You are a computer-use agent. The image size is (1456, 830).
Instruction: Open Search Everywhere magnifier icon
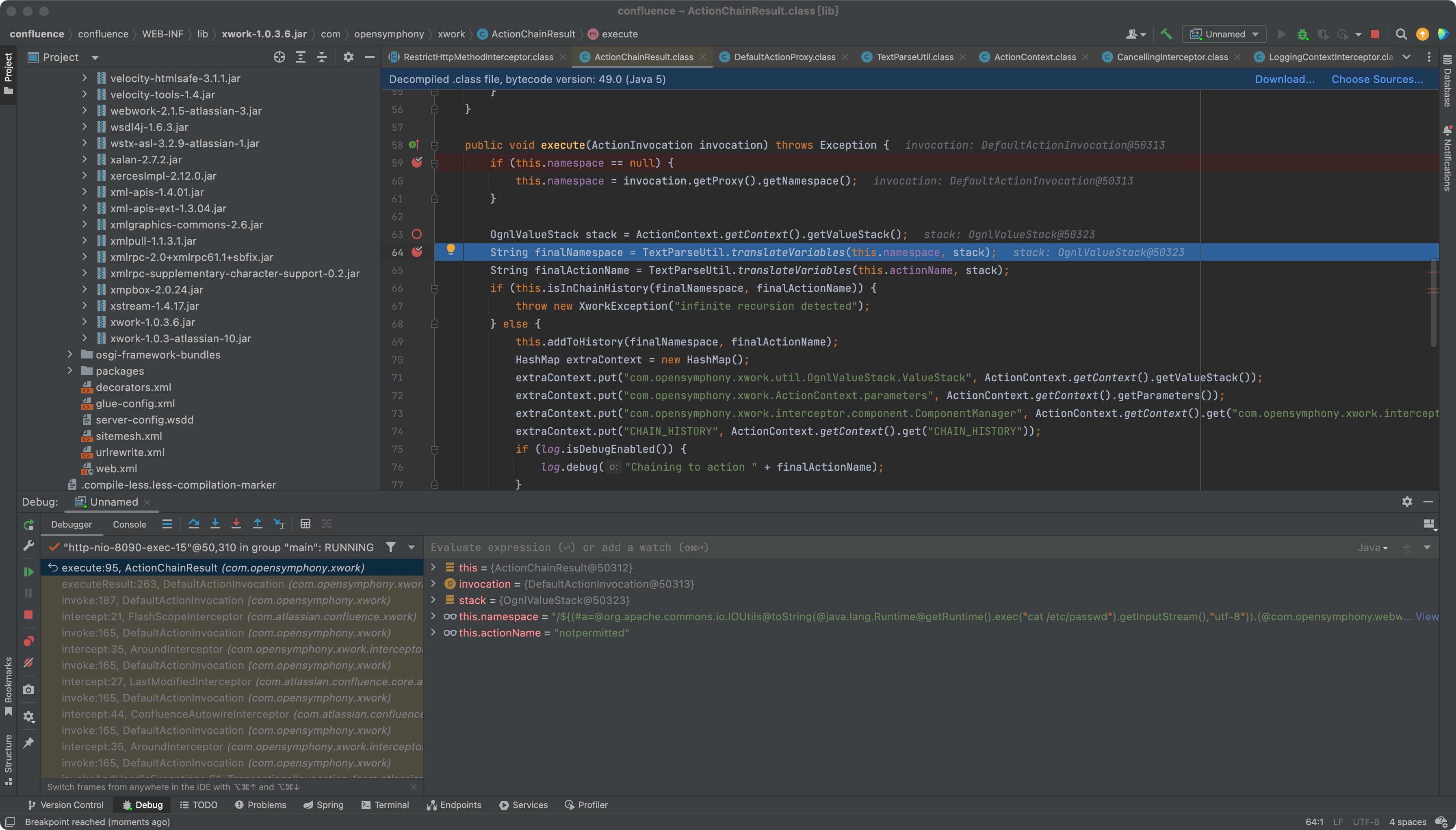click(1401, 34)
